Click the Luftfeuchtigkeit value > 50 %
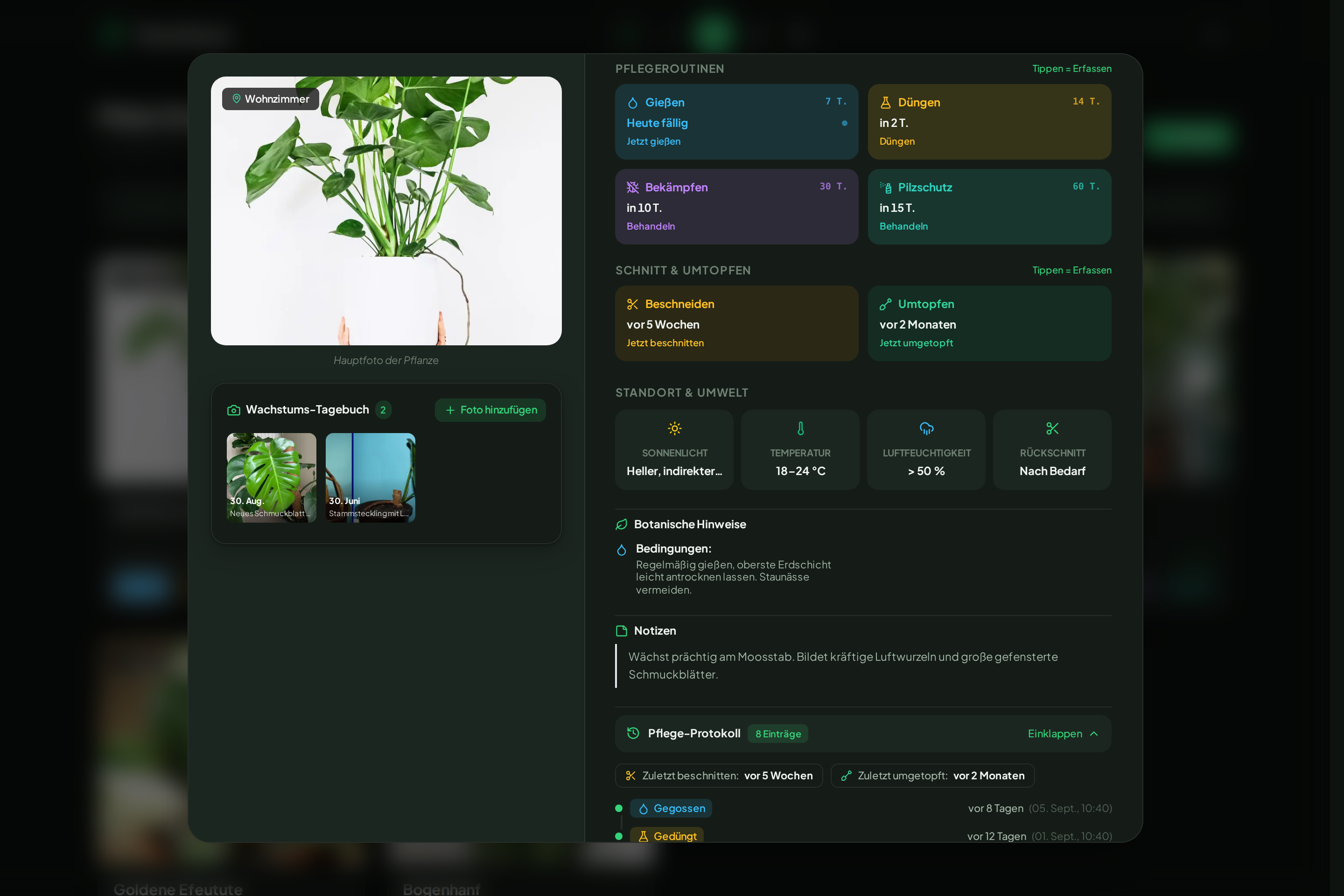Image resolution: width=1344 pixels, height=896 pixels. click(926, 471)
